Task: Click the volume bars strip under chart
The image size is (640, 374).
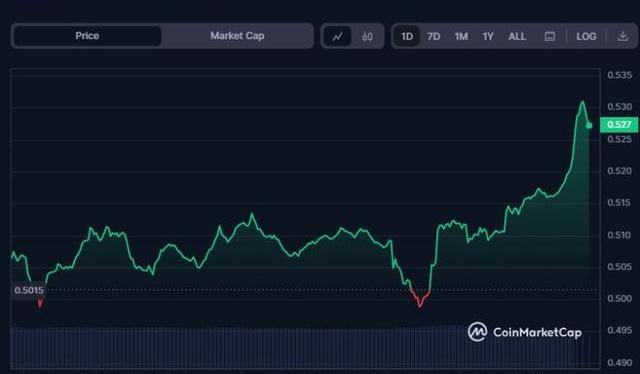Action: tap(300, 346)
